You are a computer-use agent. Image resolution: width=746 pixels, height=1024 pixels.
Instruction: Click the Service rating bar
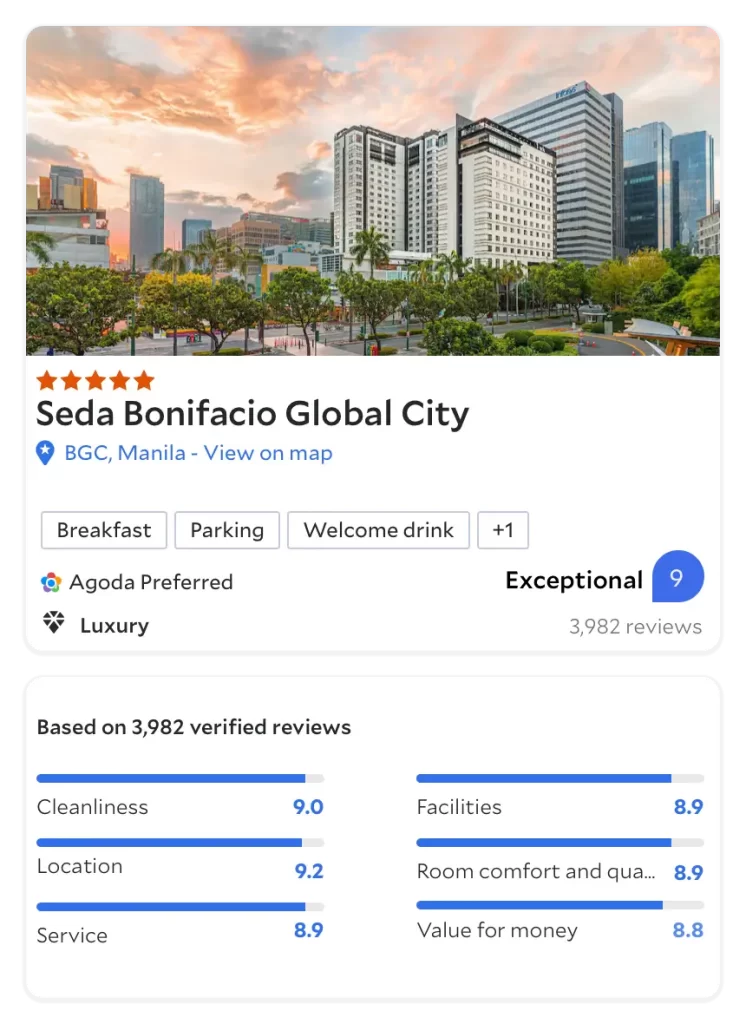click(180, 907)
